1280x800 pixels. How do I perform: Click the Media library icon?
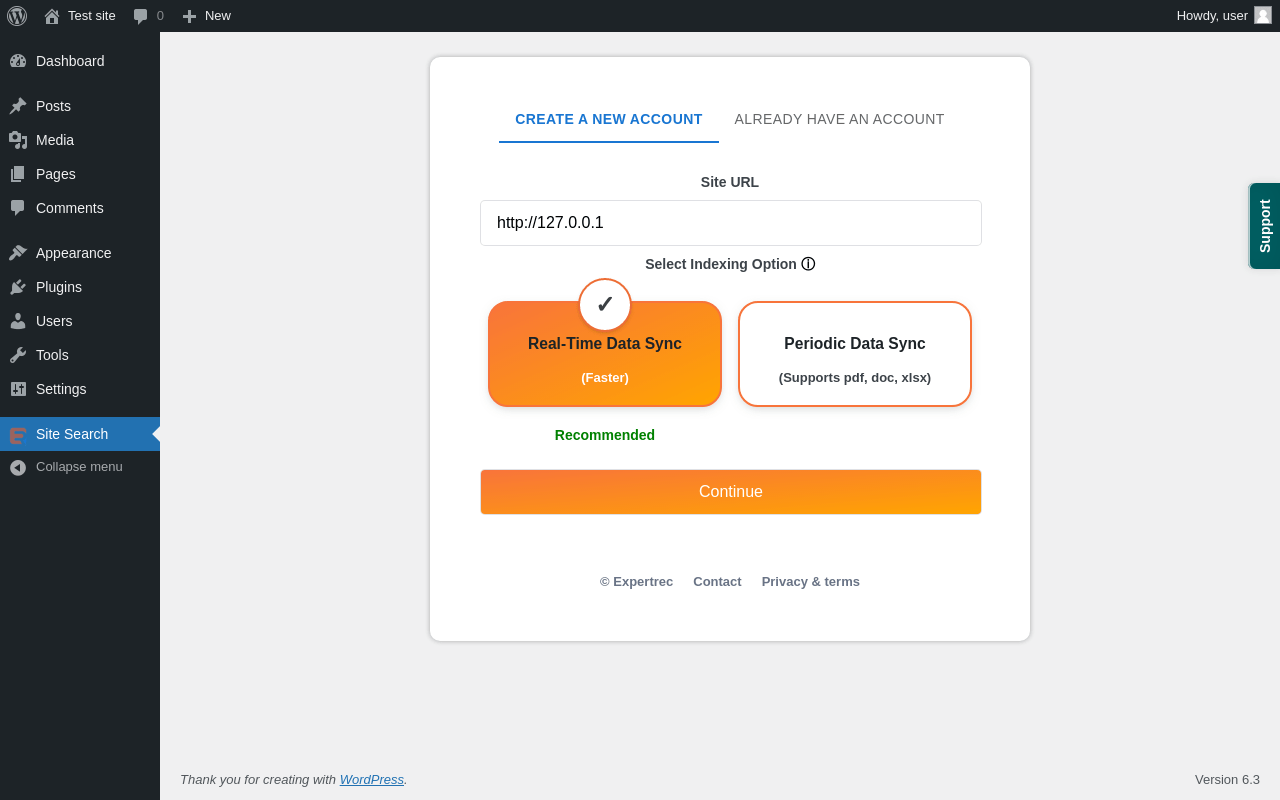click(18, 140)
